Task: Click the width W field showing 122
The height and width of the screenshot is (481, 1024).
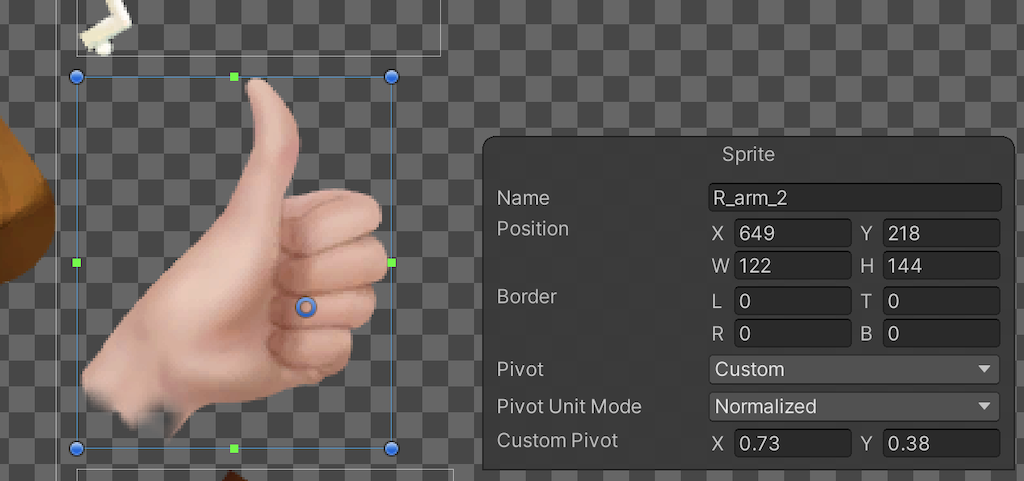Action: [792, 266]
